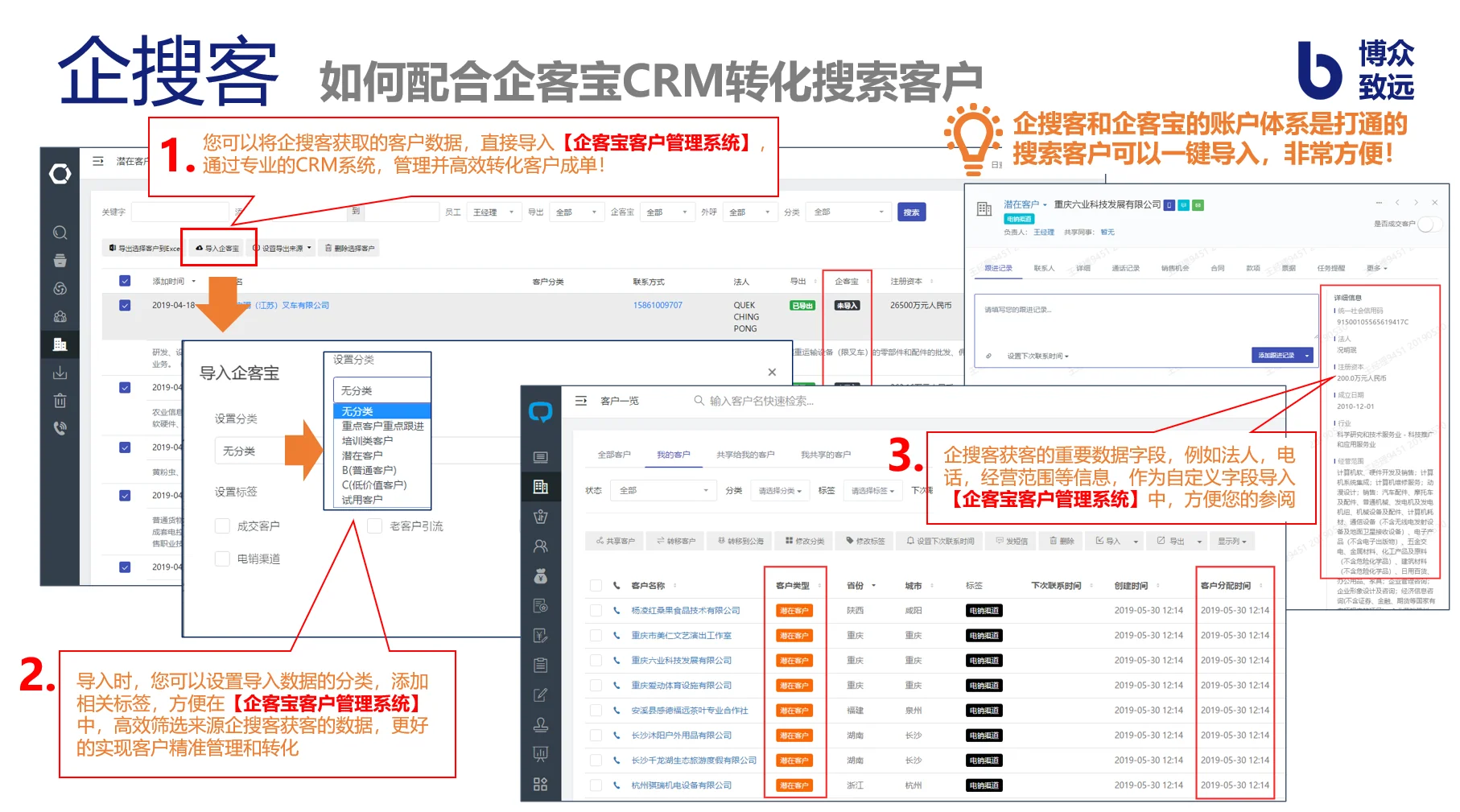The height and width of the screenshot is (812, 1460).
Task: Open the 通话记录 tab in customer detail
Action: 1125,268
